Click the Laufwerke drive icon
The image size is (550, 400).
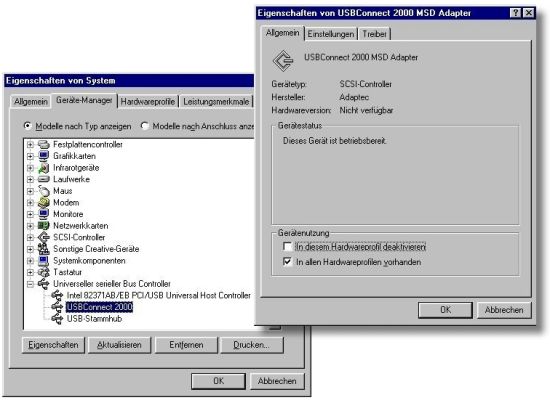[x=43, y=179]
